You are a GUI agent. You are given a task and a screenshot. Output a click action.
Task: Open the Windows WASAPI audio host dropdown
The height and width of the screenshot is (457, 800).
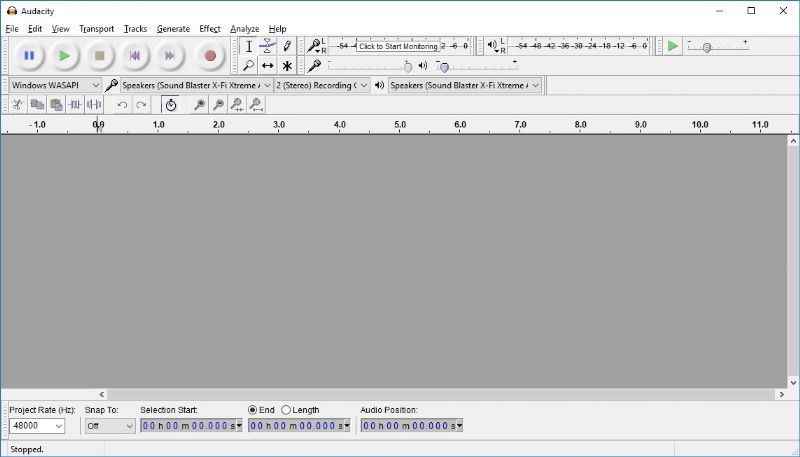[55, 85]
